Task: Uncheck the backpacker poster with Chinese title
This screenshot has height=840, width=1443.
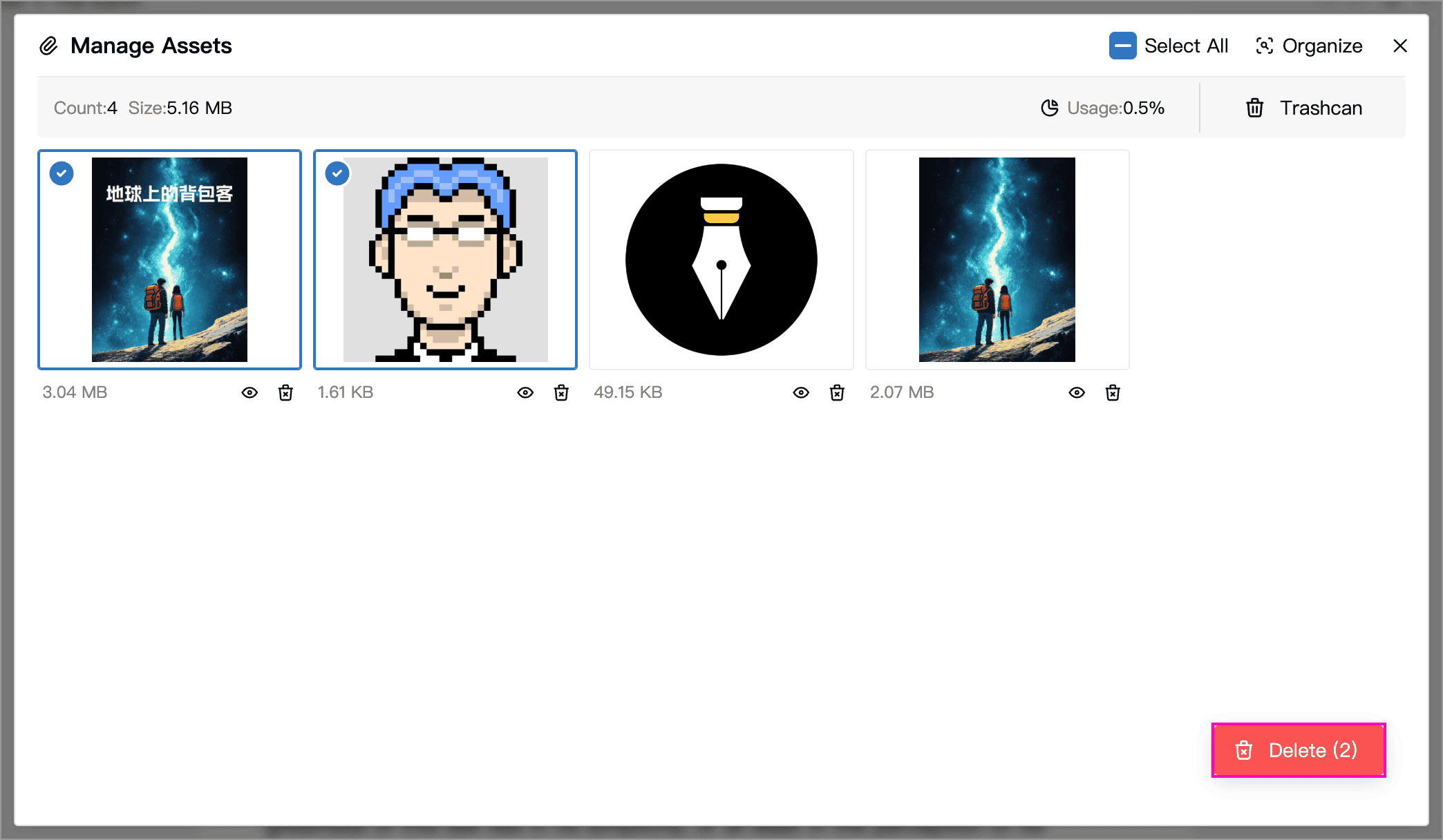Action: point(62,173)
